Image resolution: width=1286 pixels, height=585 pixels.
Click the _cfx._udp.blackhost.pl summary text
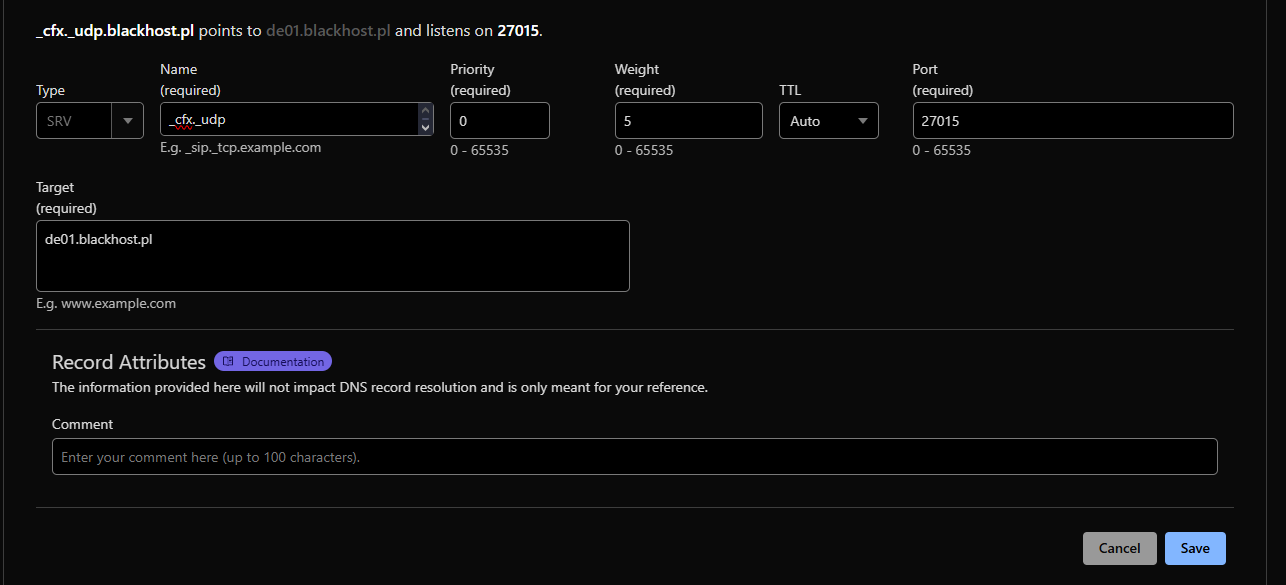pyautogui.click(x=115, y=30)
